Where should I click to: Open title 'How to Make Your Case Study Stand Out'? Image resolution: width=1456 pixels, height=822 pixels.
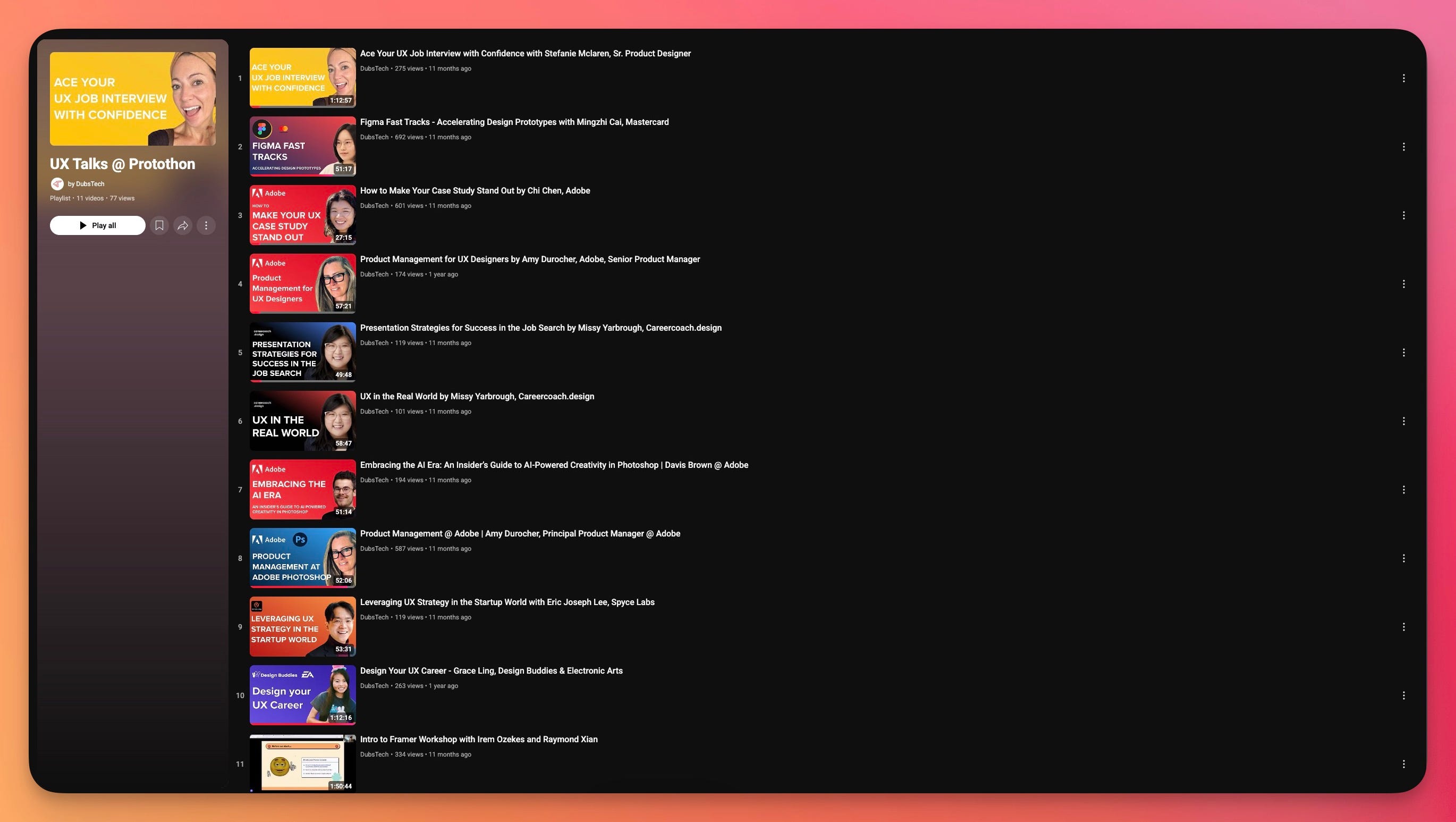pos(476,191)
